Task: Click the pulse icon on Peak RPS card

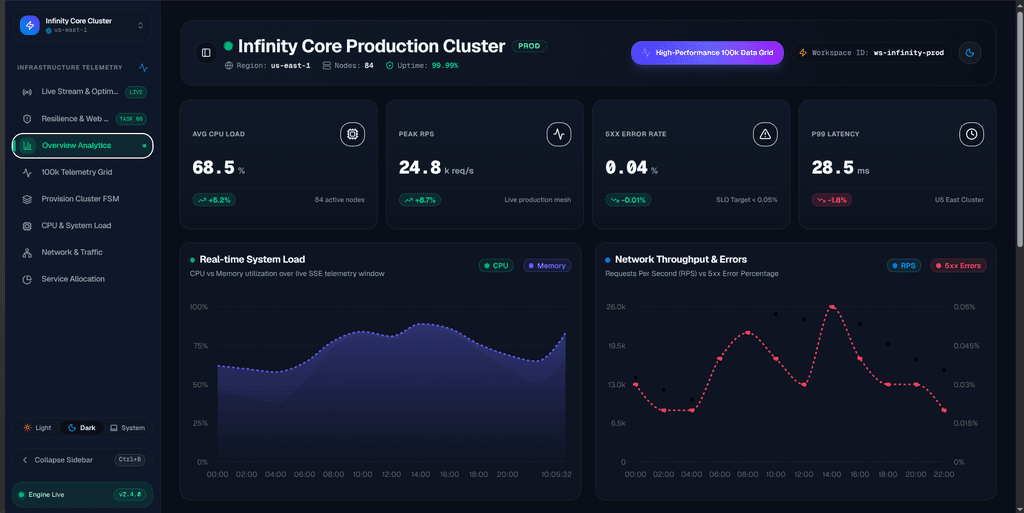Action: coord(559,134)
